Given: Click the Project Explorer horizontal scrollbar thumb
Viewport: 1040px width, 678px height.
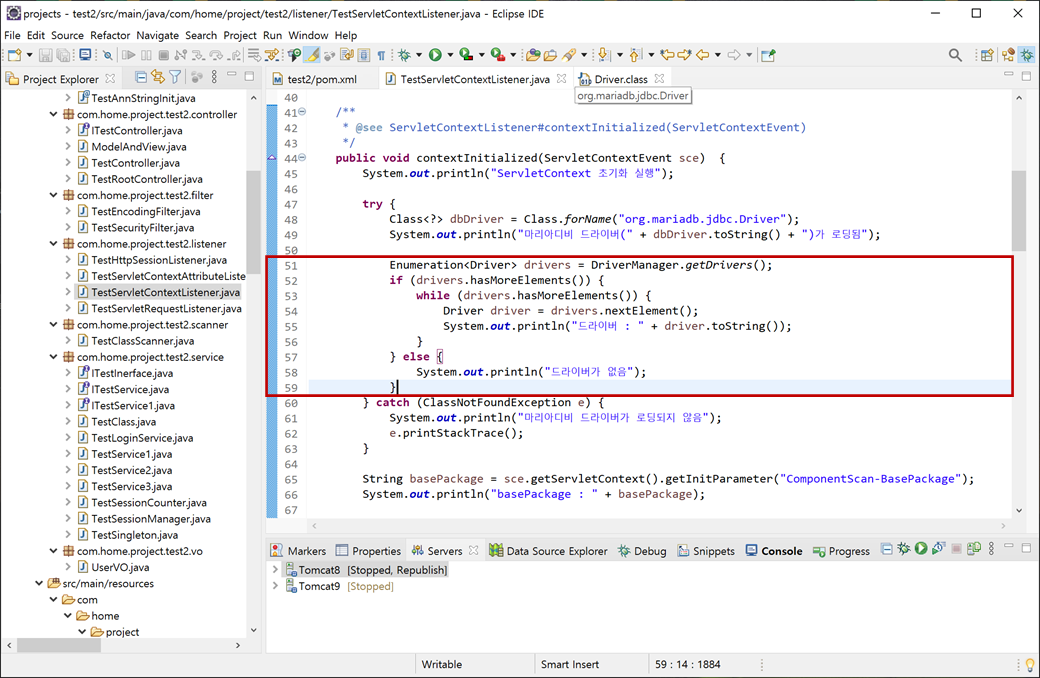Looking at the screenshot, I should (x=58, y=645).
